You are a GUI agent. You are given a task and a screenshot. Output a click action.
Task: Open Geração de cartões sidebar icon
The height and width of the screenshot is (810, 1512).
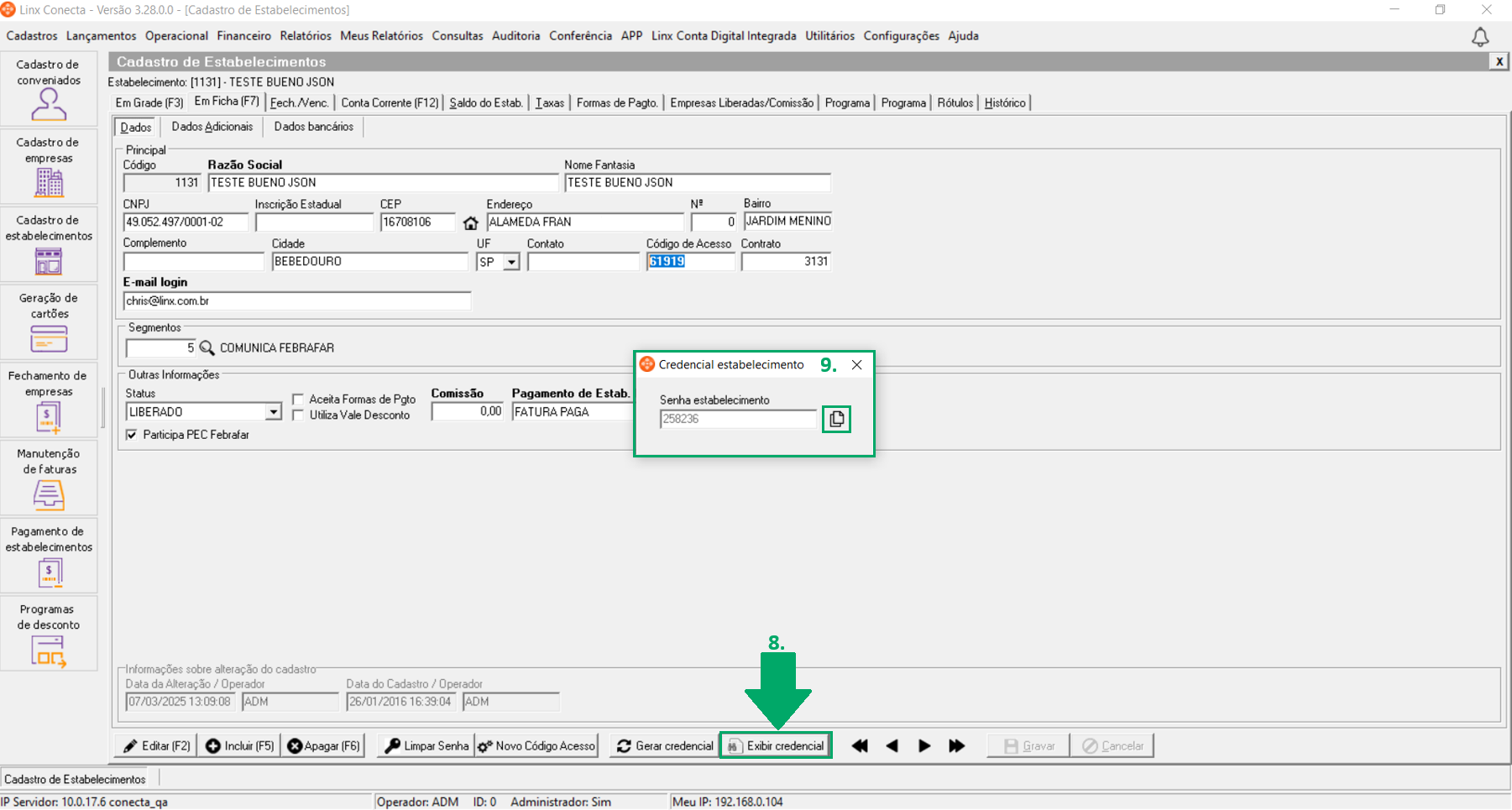click(x=49, y=323)
